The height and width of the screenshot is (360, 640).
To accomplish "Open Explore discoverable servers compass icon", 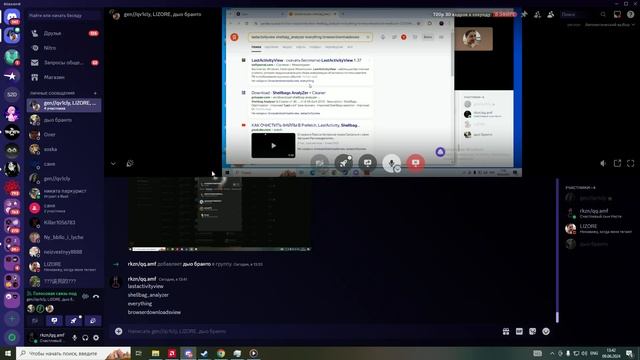I will (12, 337).
